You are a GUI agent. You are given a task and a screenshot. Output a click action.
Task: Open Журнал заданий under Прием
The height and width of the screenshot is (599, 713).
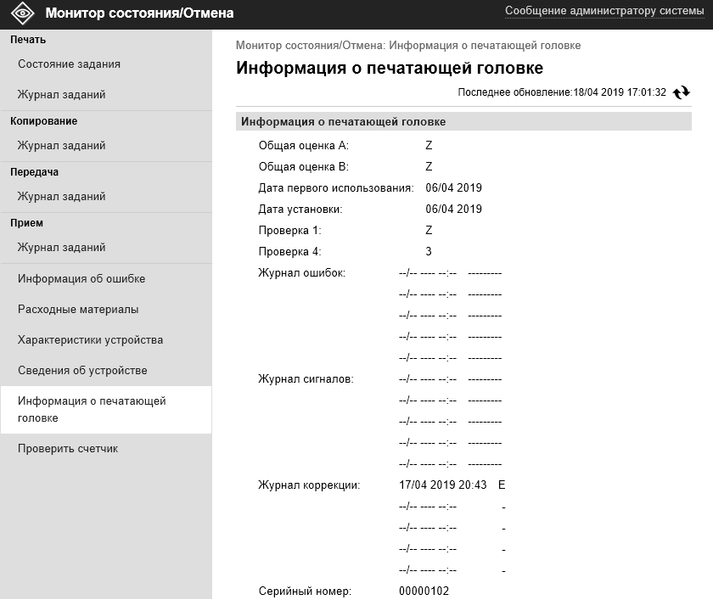pos(61,247)
